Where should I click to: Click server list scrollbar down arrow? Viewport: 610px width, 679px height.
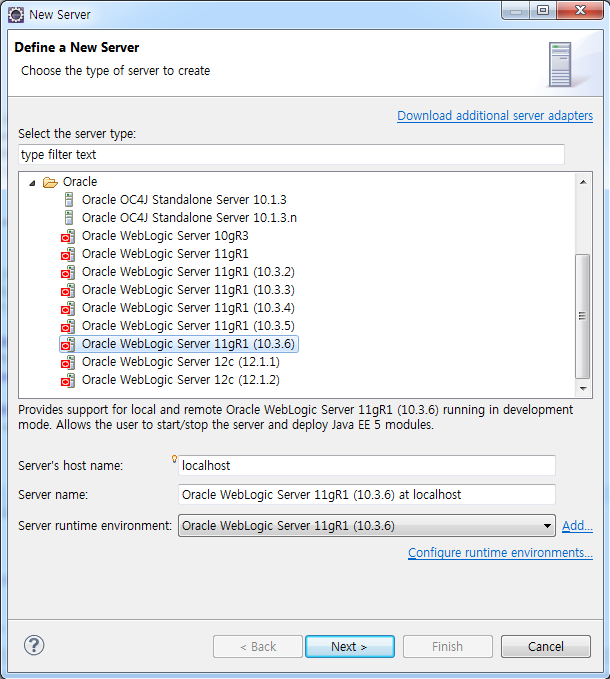(x=583, y=388)
